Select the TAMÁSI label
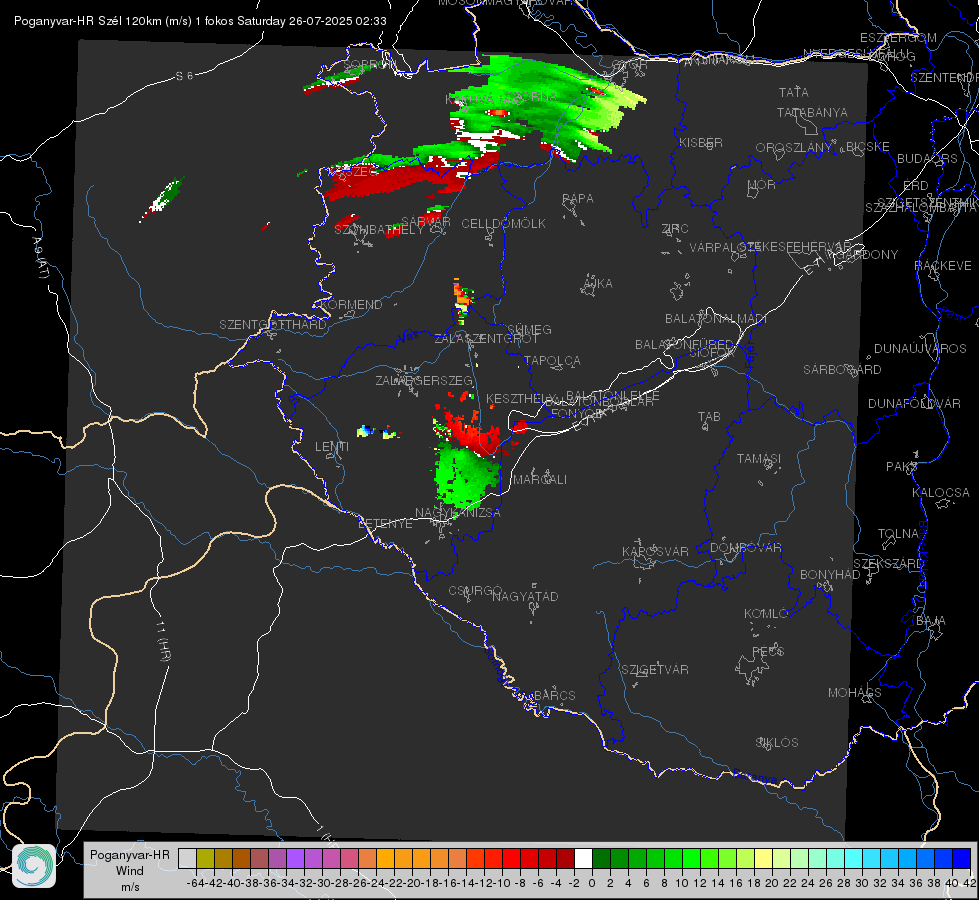Image resolution: width=979 pixels, height=900 pixels. (x=759, y=458)
